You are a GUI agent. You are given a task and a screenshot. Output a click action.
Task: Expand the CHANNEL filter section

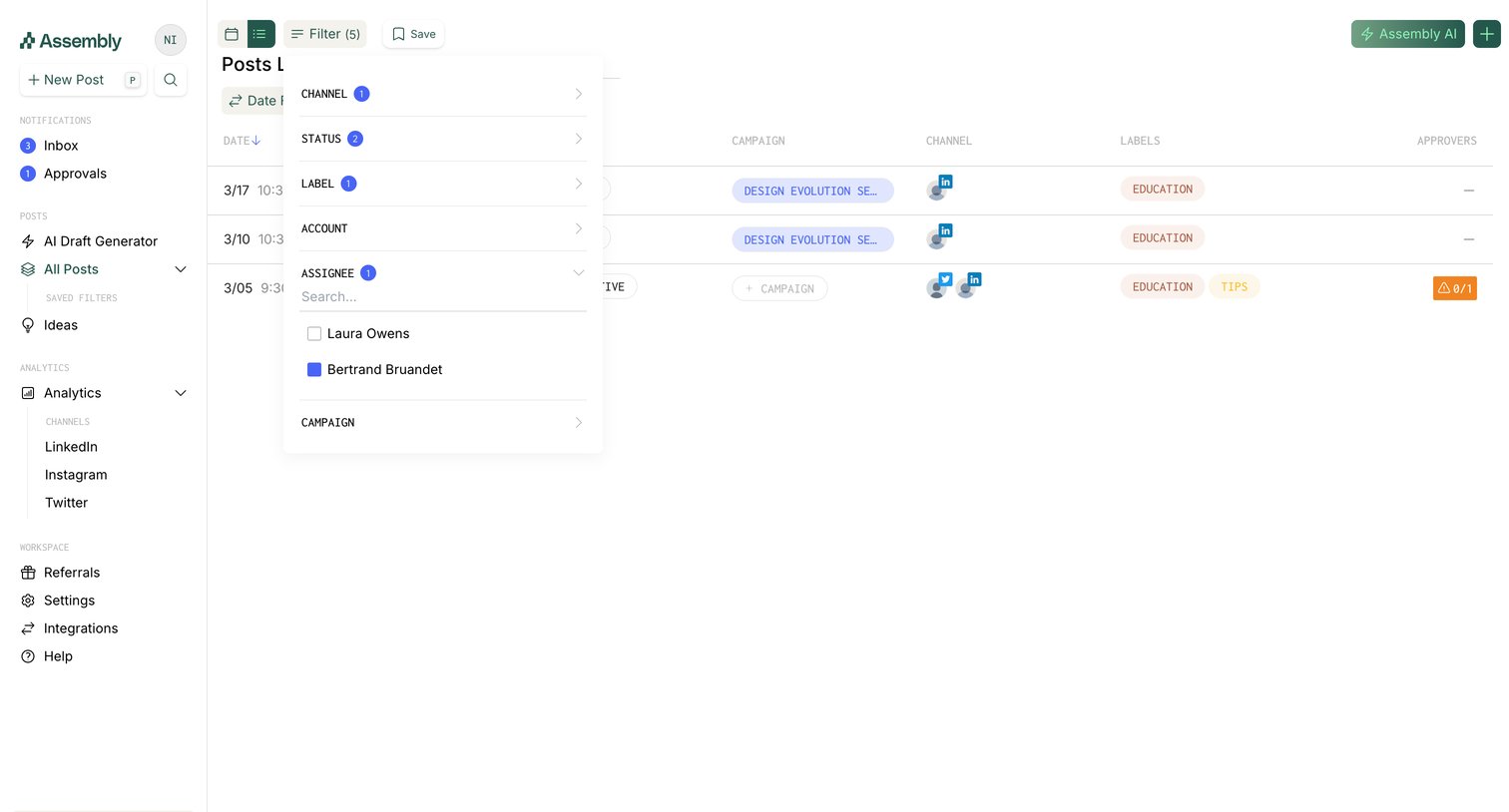tap(443, 94)
